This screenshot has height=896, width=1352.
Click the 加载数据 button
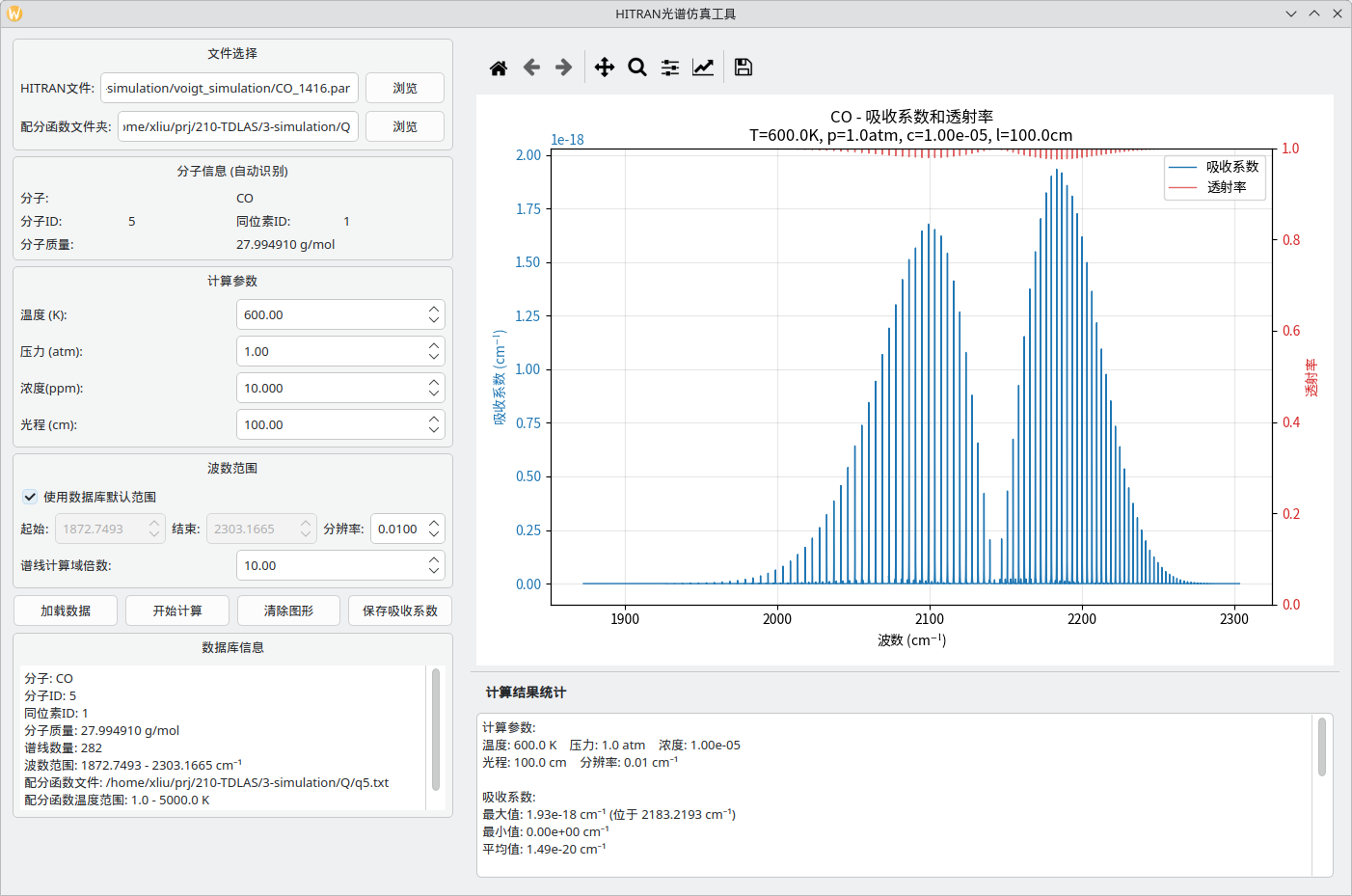point(66,611)
